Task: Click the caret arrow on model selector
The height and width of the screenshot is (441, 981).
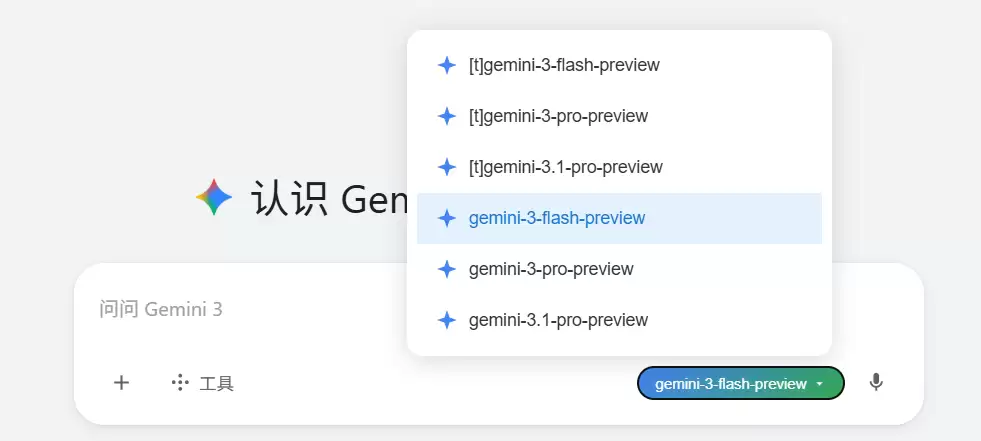Action: (x=820, y=384)
